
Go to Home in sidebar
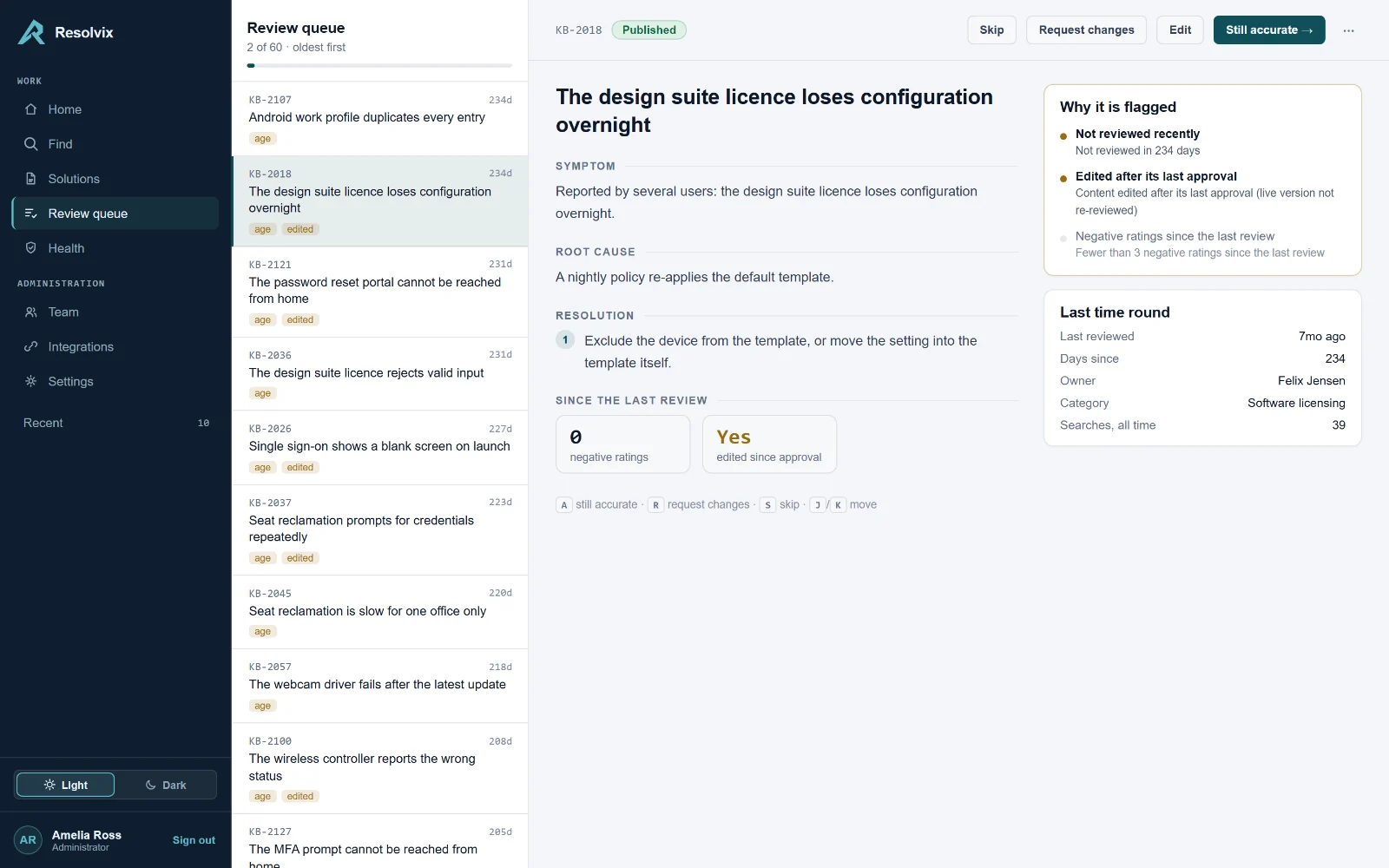coord(115,109)
